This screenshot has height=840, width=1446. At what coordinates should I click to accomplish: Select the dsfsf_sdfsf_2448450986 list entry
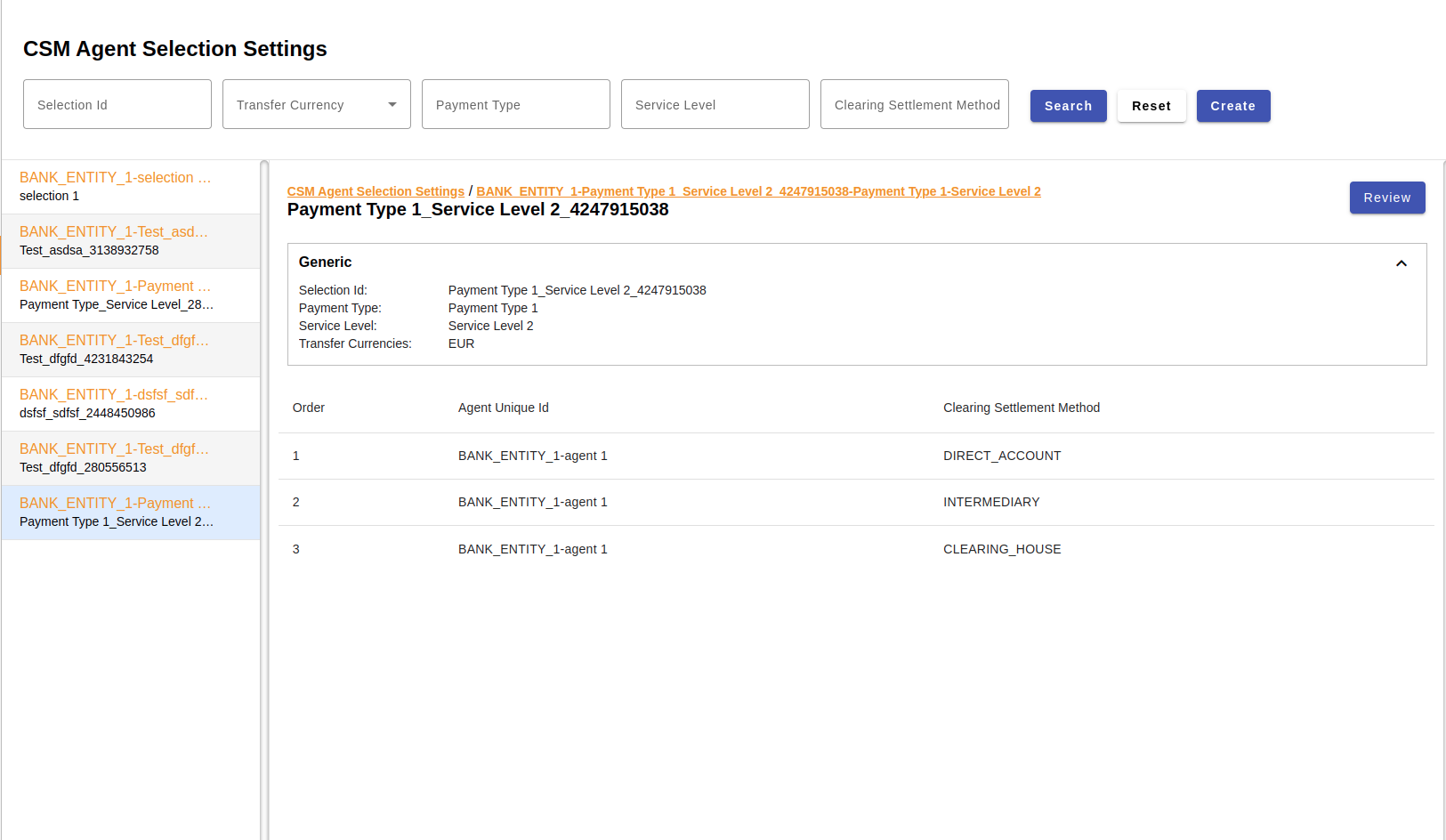point(130,404)
